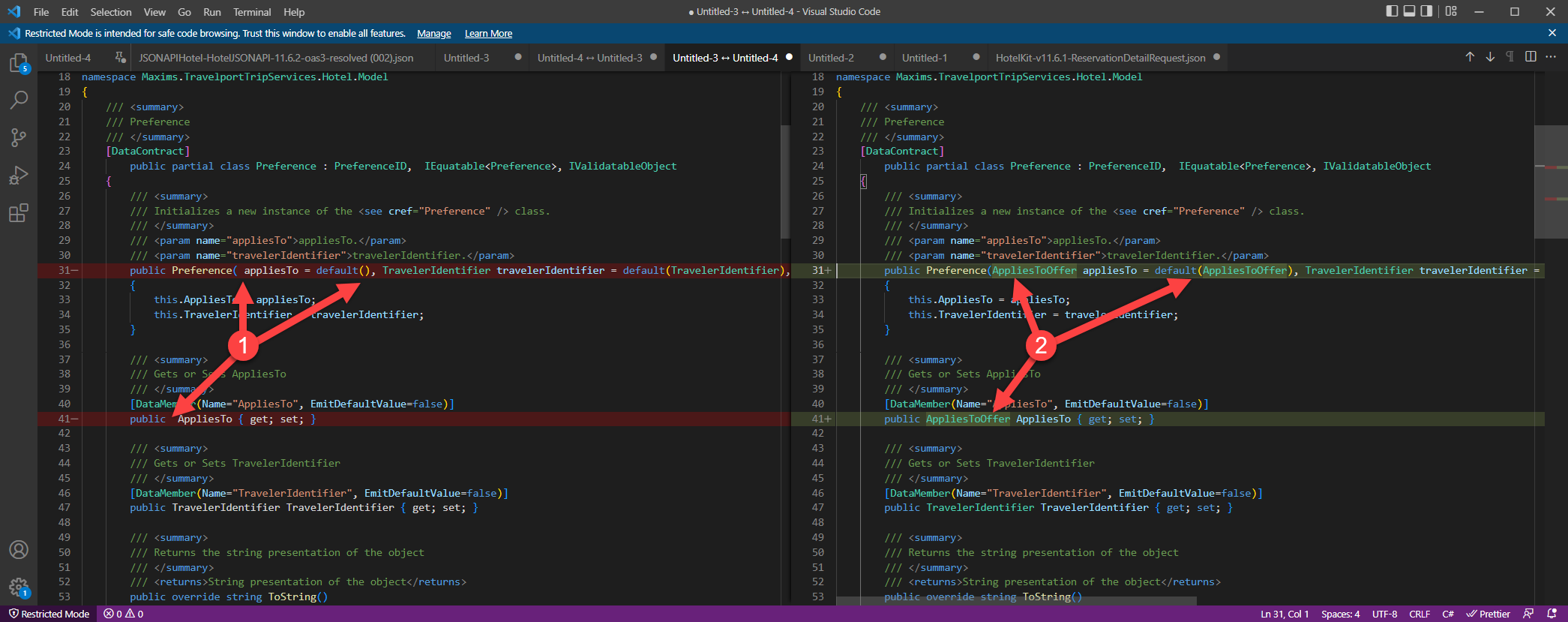The height and width of the screenshot is (622, 1568).
Task: Close Untitled-1 tab via its dot
Action: tap(976, 57)
